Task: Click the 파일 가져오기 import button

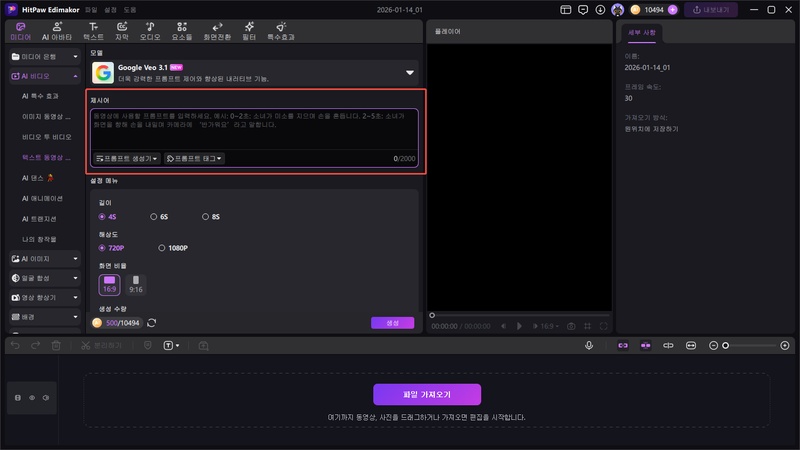Action: (427, 394)
